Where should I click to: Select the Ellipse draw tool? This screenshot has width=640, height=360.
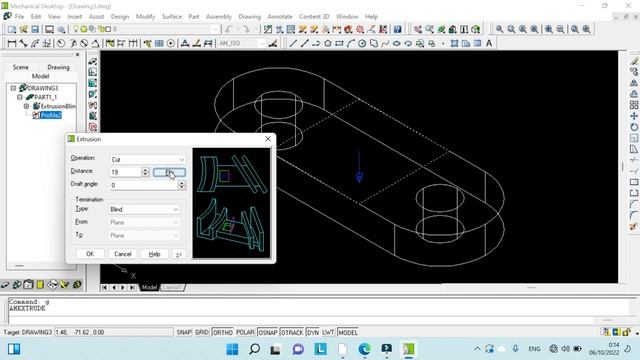(x=396, y=43)
